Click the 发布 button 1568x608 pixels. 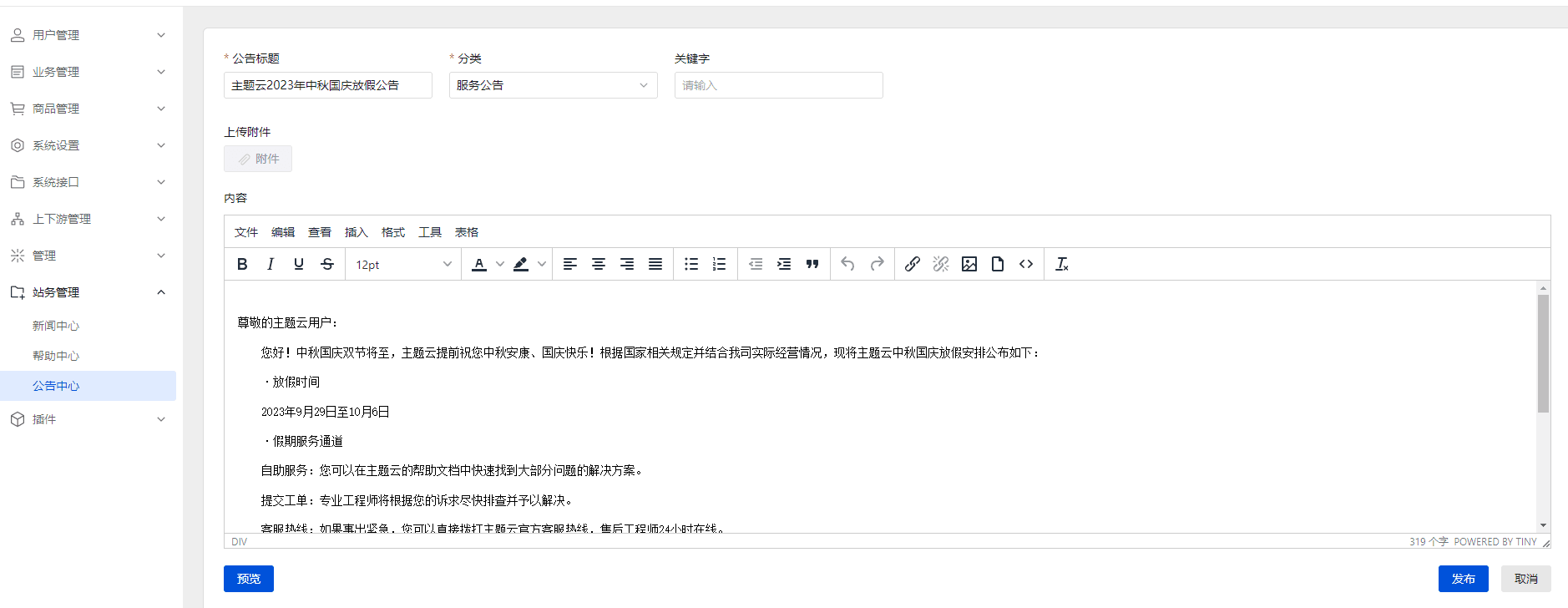coord(1463,579)
